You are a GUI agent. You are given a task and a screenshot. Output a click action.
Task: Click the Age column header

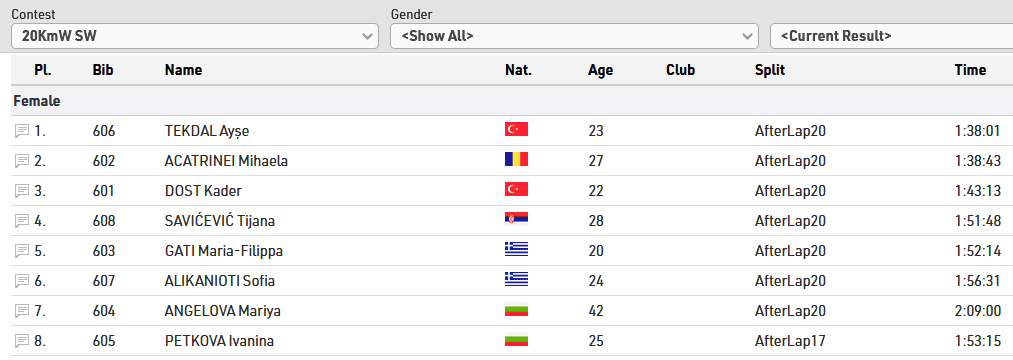[x=601, y=70]
